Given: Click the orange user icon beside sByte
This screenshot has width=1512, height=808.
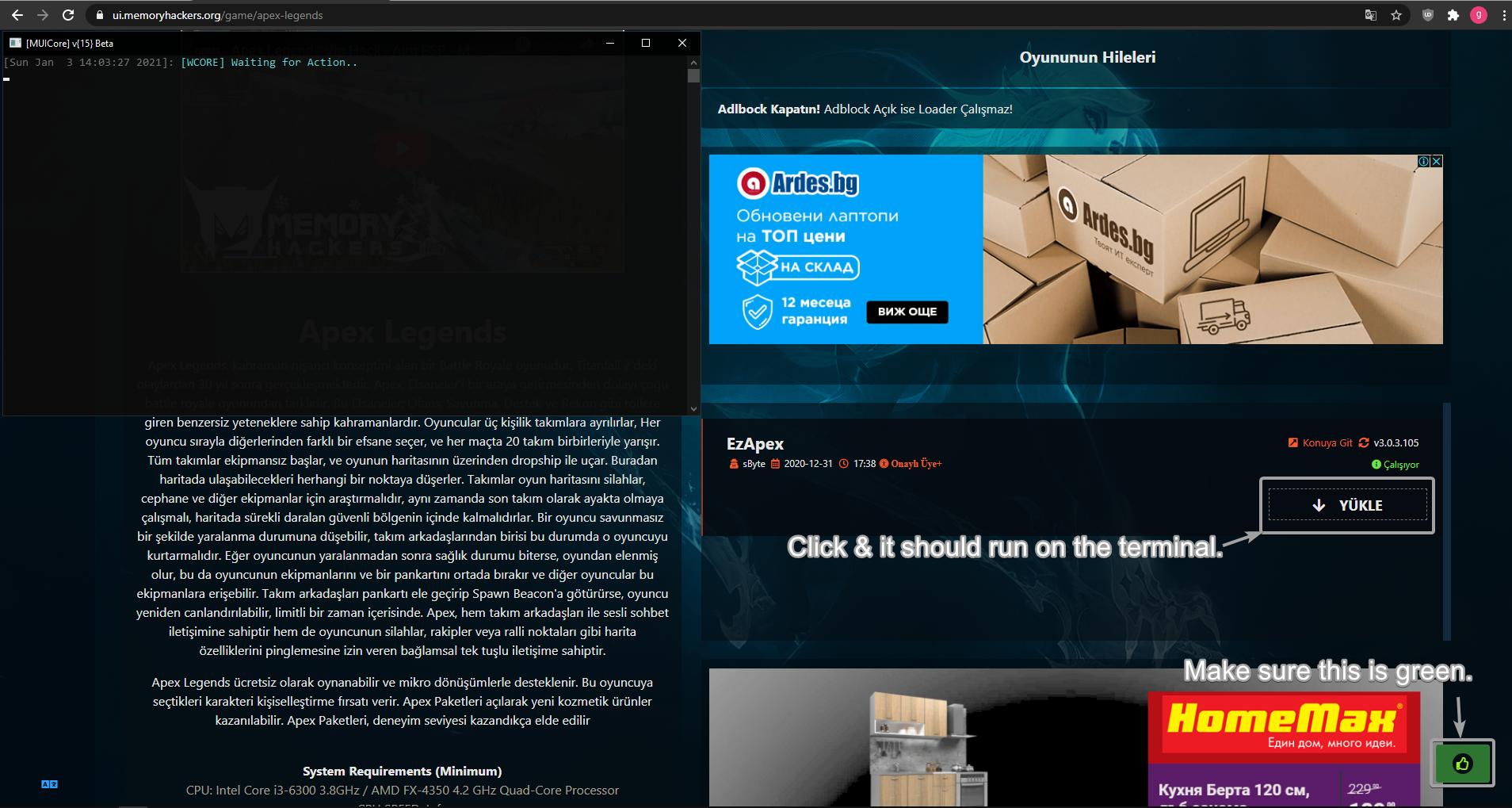Looking at the screenshot, I should 734,464.
